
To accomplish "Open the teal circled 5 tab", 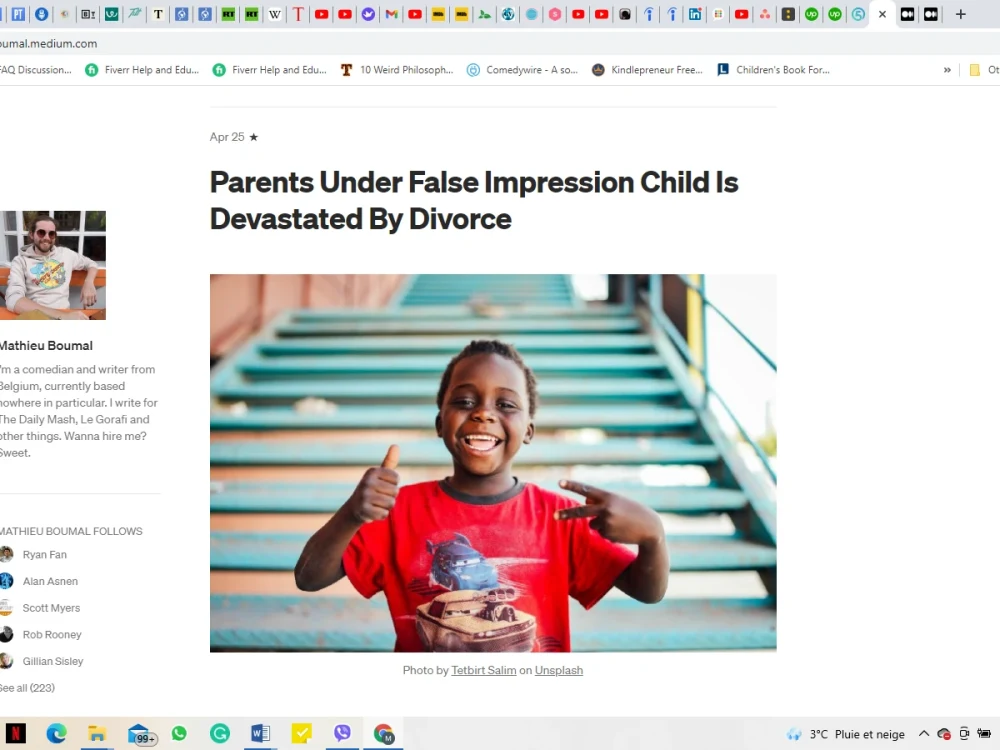I will [858, 14].
